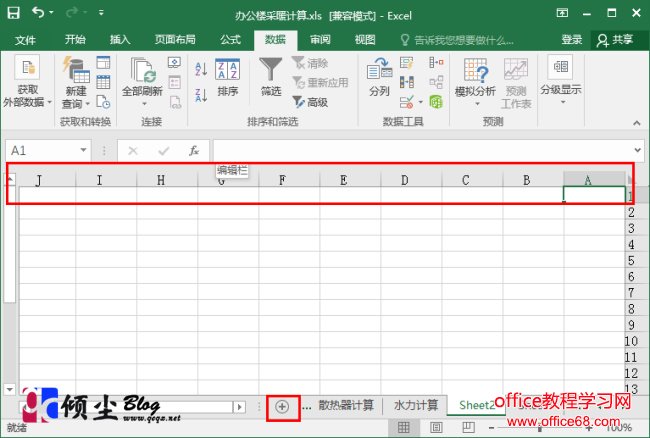Switch to Page Layout view icon
The height and width of the screenshot is (438, 650).
(436, 427)
